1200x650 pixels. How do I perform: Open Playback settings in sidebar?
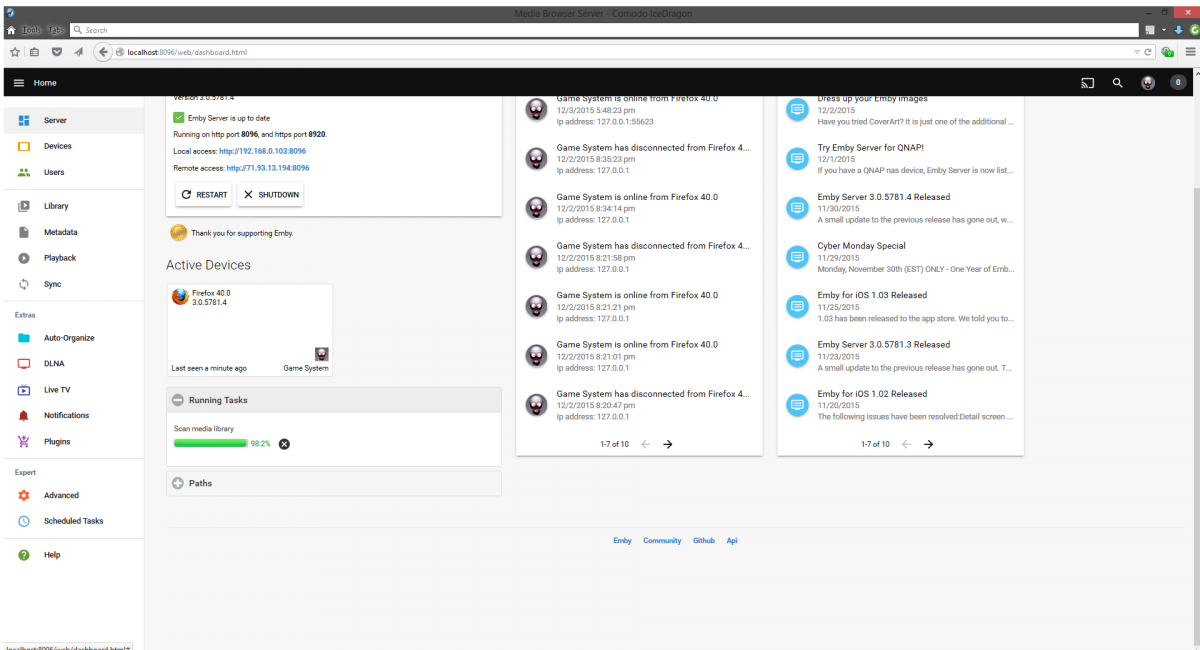click(72, 258)
